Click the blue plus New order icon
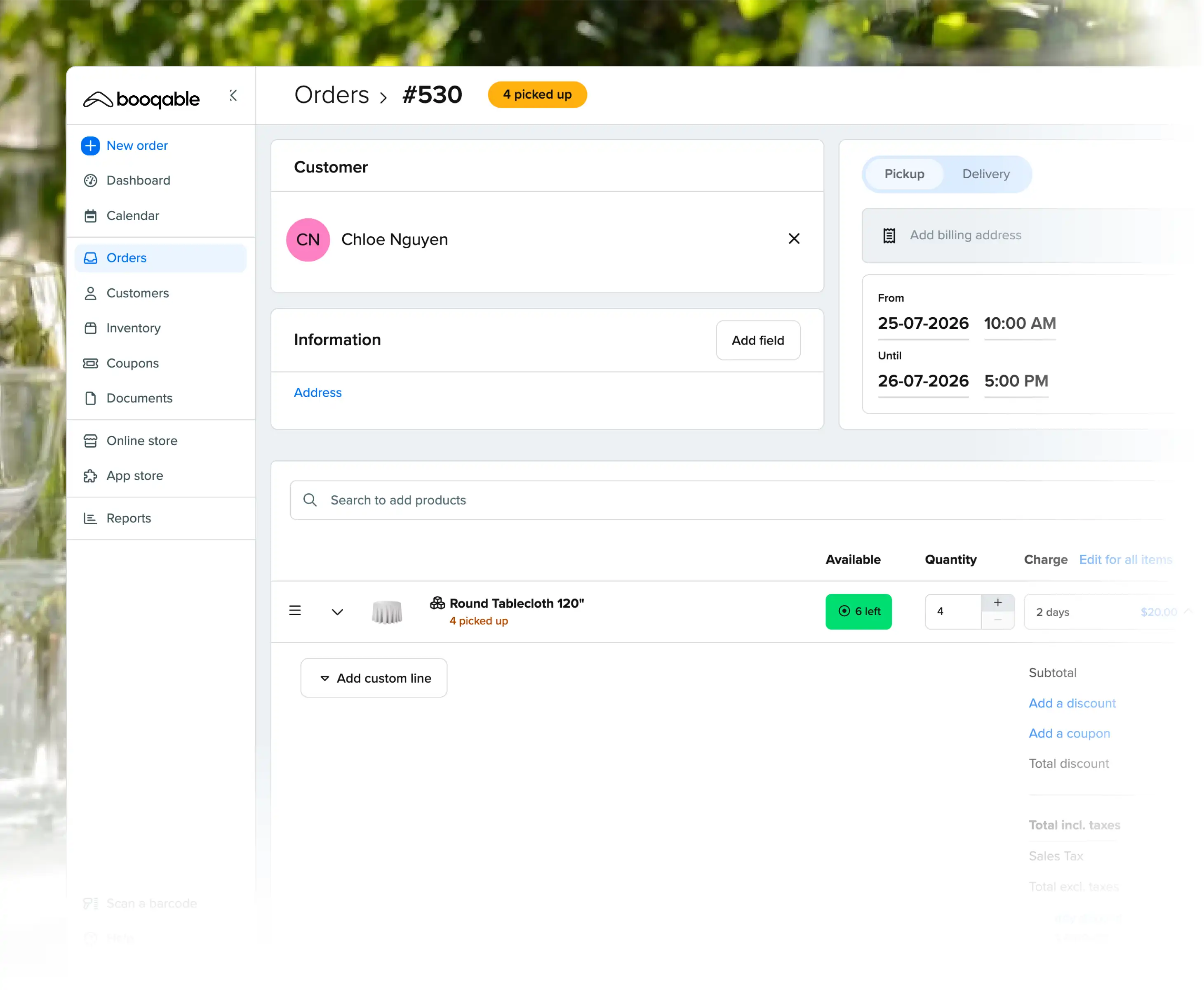Screen dimensions: 1204x990 (x=90, y=146)
